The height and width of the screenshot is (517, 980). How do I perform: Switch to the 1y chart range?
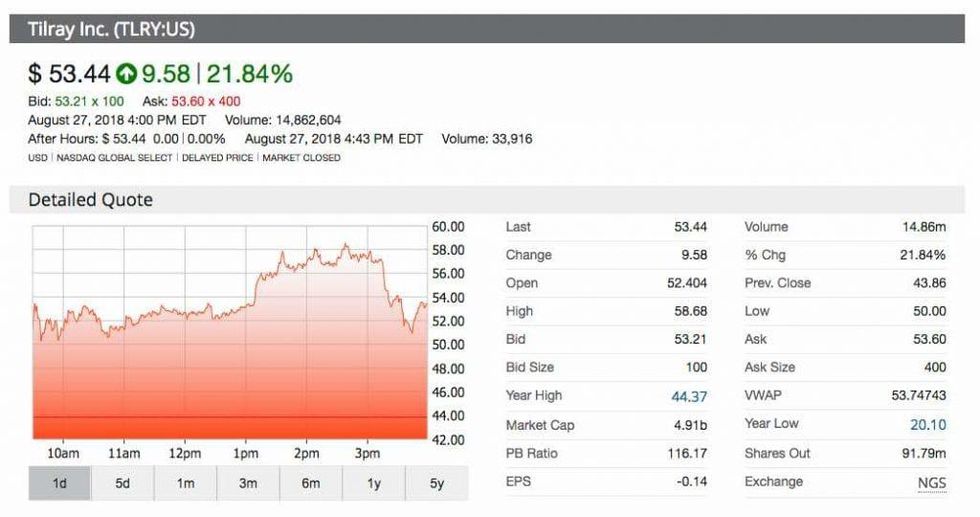[x=373, y=483]
